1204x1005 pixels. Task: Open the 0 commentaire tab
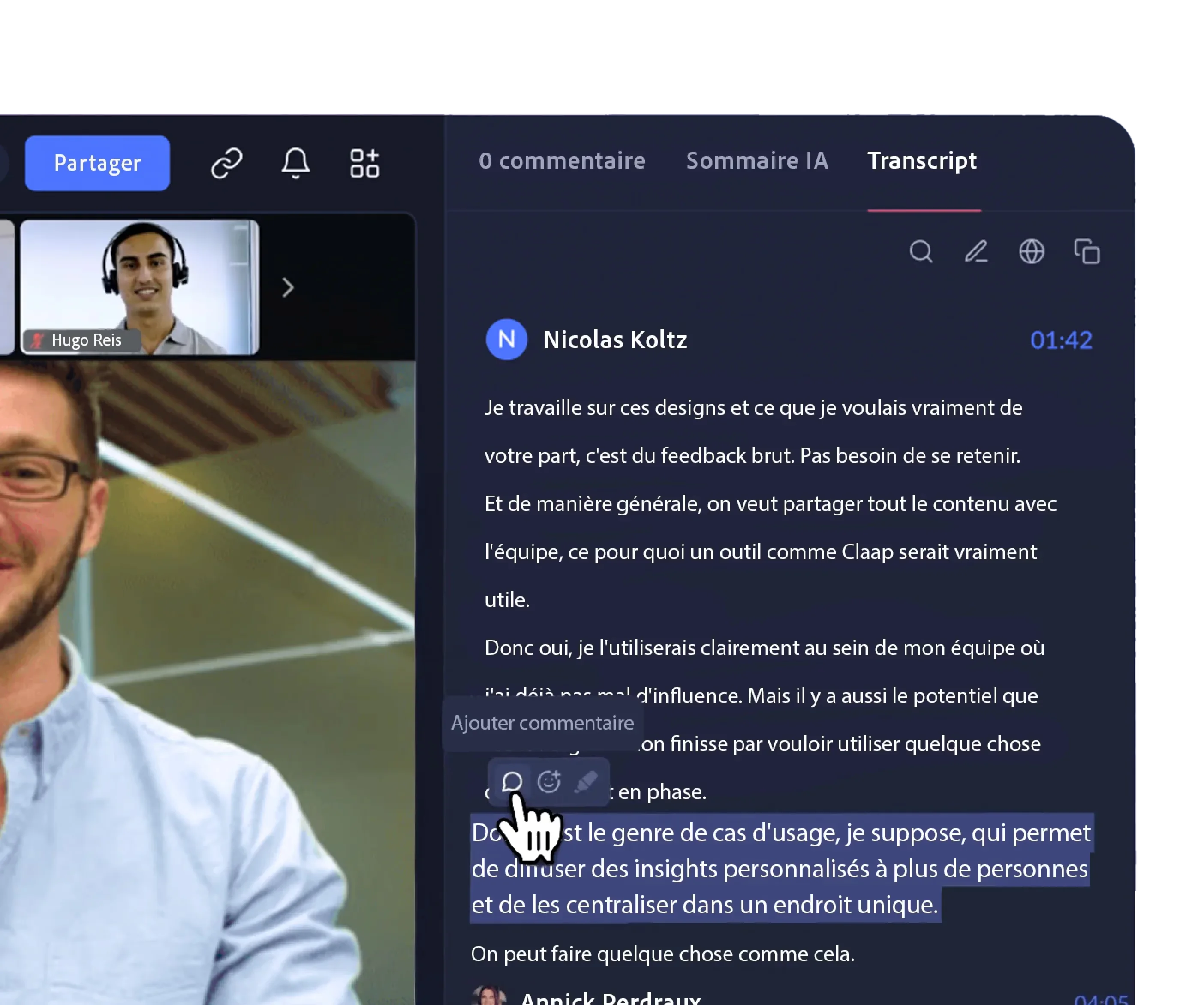tap(562, 161)
